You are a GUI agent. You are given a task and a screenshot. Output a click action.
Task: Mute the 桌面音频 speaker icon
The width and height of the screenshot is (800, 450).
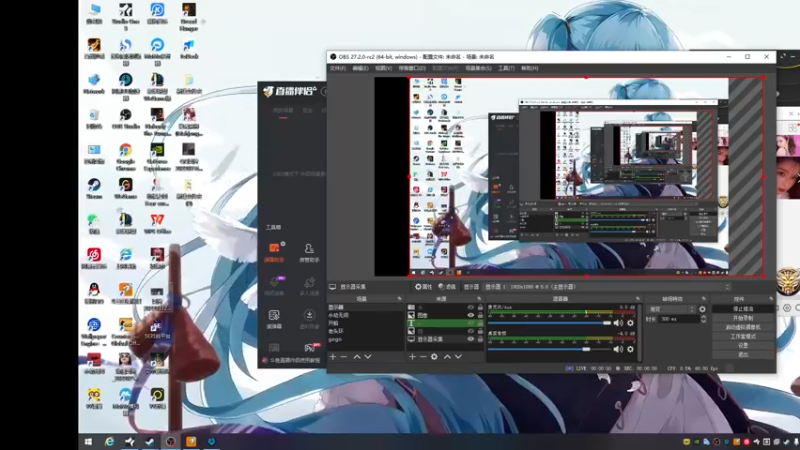tap(618, 349)
